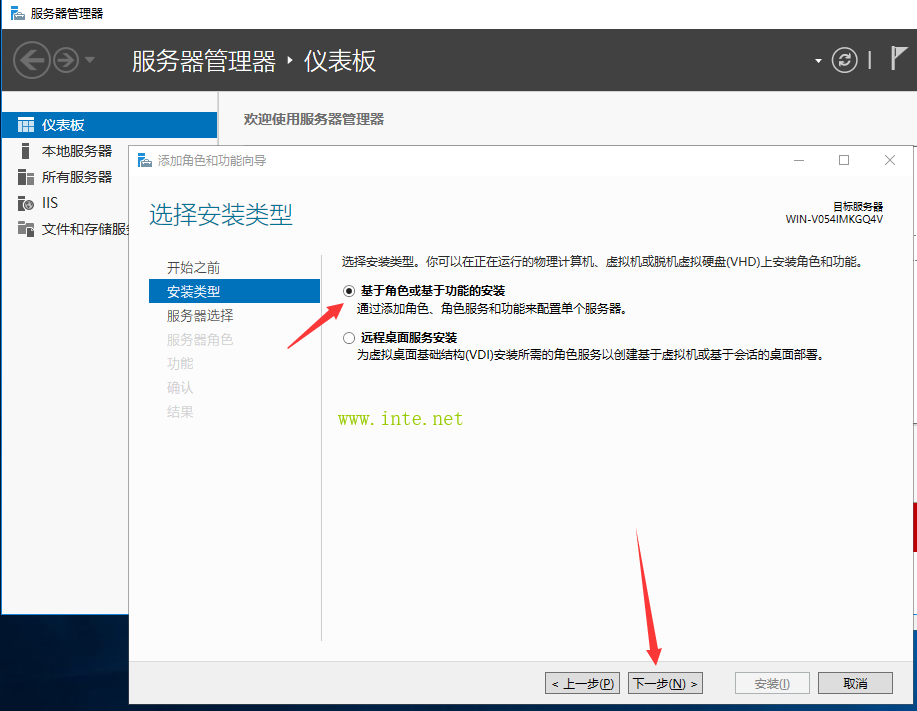Click the 取消 button

coord(854,684)
